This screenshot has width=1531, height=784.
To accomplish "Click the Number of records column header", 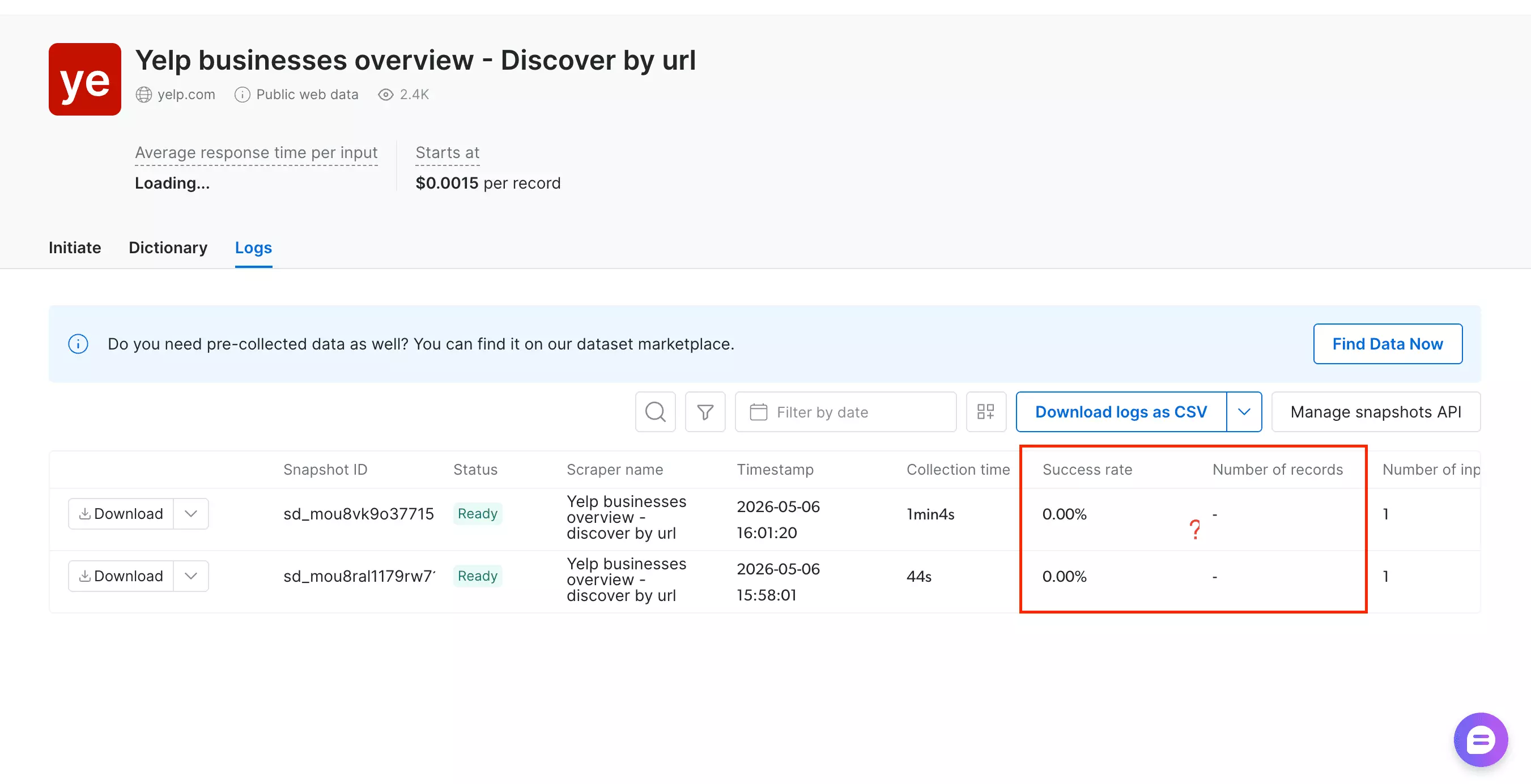I will 1277,470.
